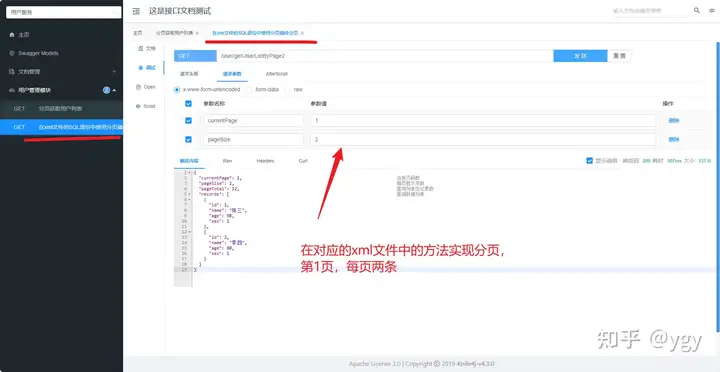
Task: Fold the records array at line 5
Action: click(190, 194)
